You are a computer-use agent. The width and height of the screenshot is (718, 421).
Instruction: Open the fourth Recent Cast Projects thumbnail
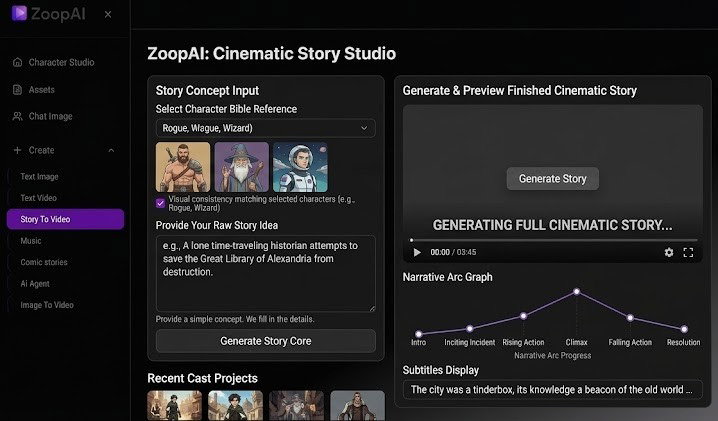click(x=357, y=405)
